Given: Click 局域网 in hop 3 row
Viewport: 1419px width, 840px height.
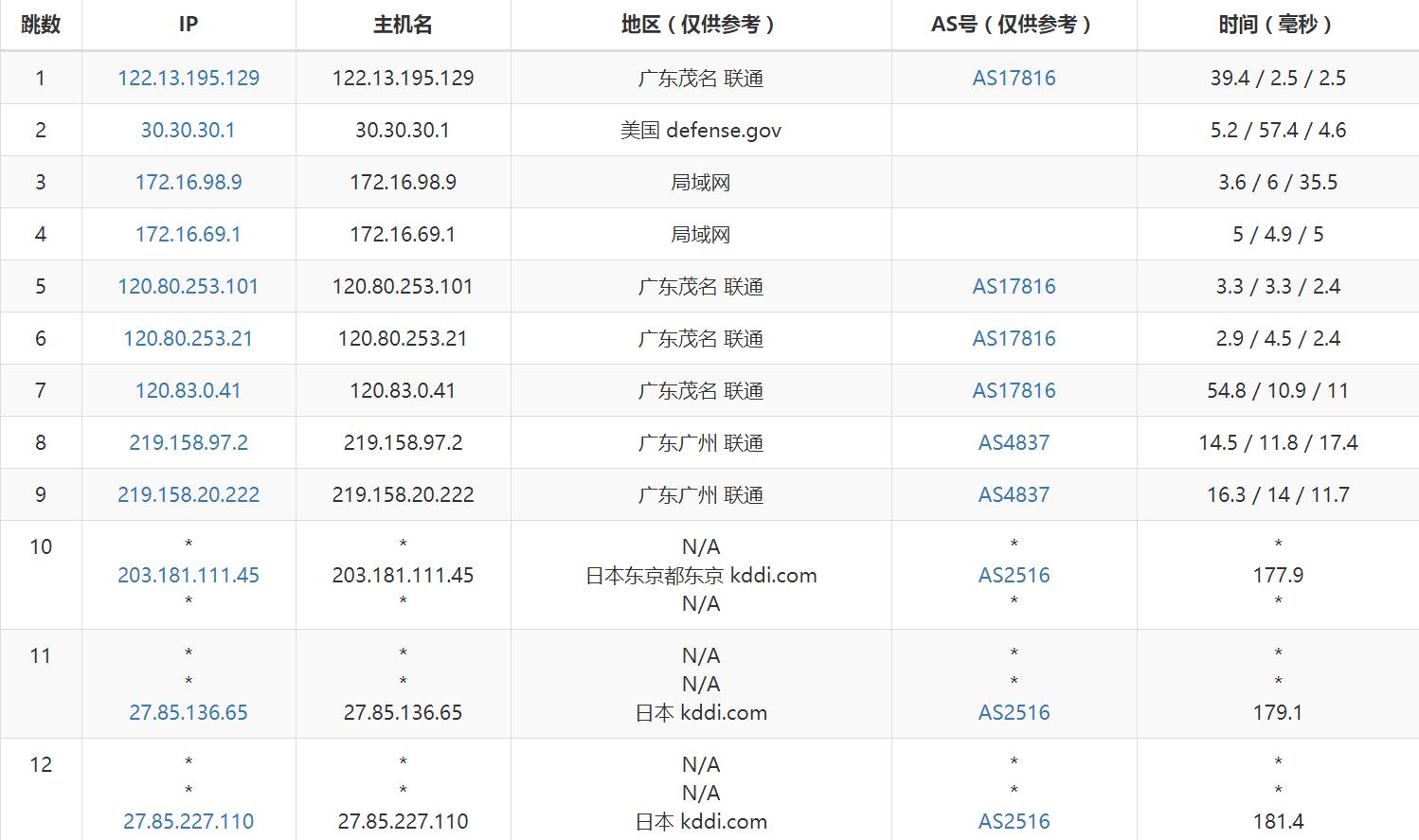Looking at the screenshot, I should coord(701,182).
